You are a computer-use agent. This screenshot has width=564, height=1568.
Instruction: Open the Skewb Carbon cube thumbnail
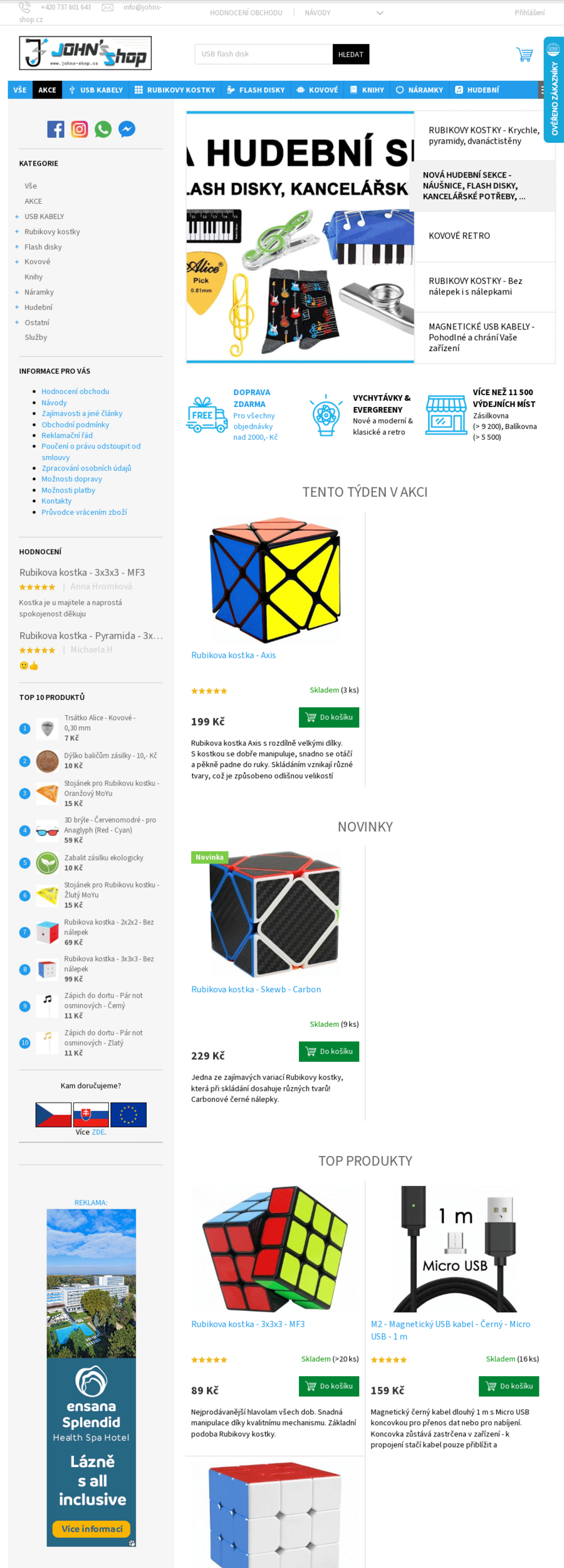(x=275, y=913)
